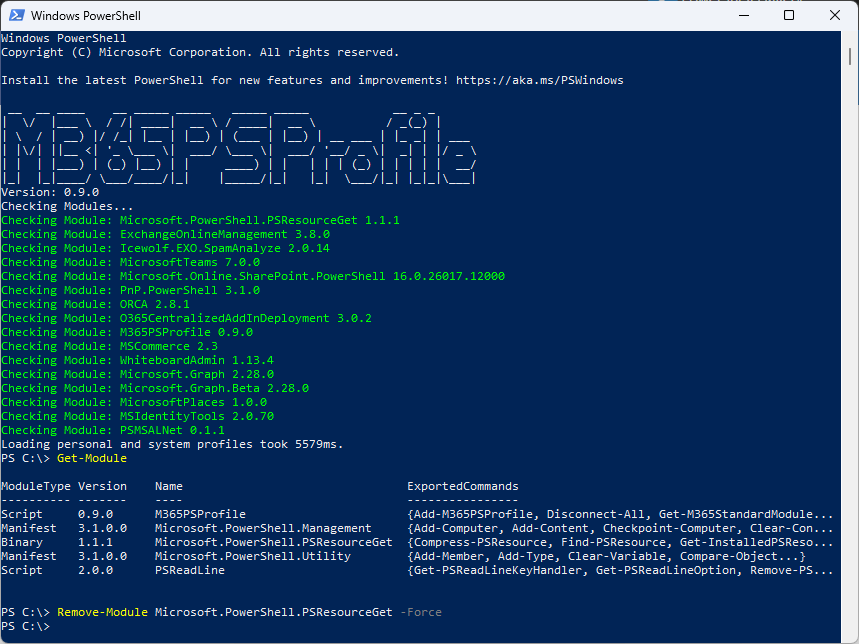This screenshot has height=644, width=859.
Task: Click 'Microsoft.PowerShell.PSResourceGet' in the Remove-Module command
Action: tap(274, 612)
